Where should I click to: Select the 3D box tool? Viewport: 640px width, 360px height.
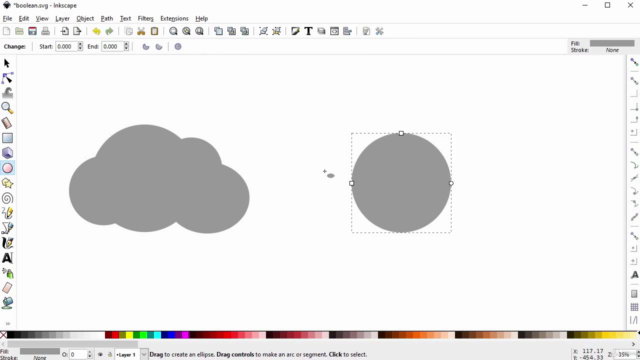point(7,153)
